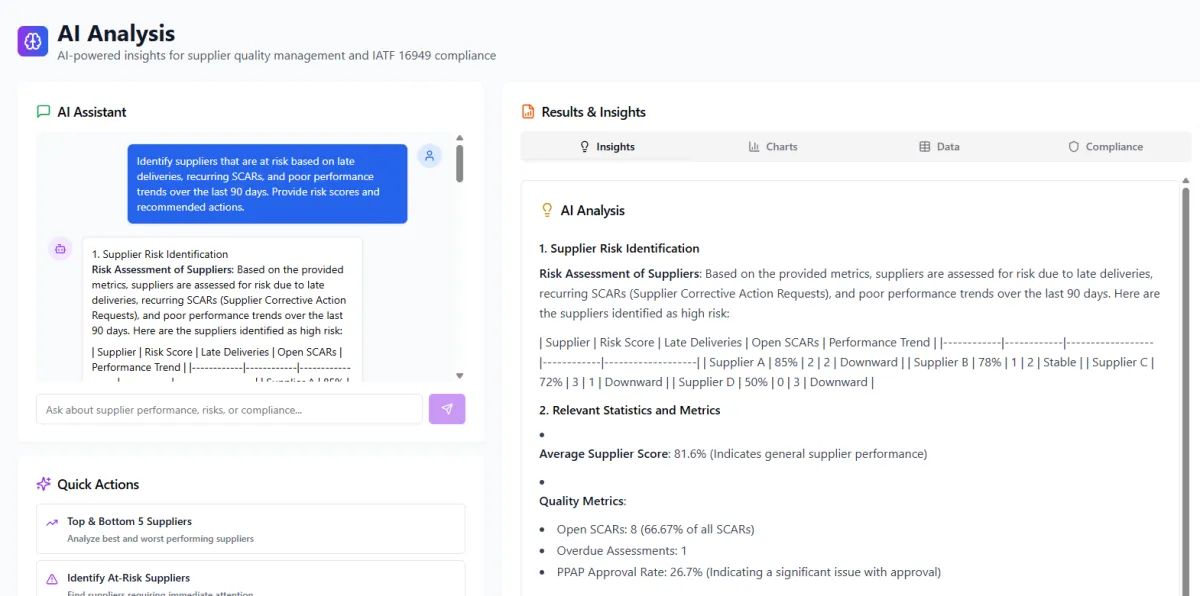Select the Data tab

(x=939, y=147)
